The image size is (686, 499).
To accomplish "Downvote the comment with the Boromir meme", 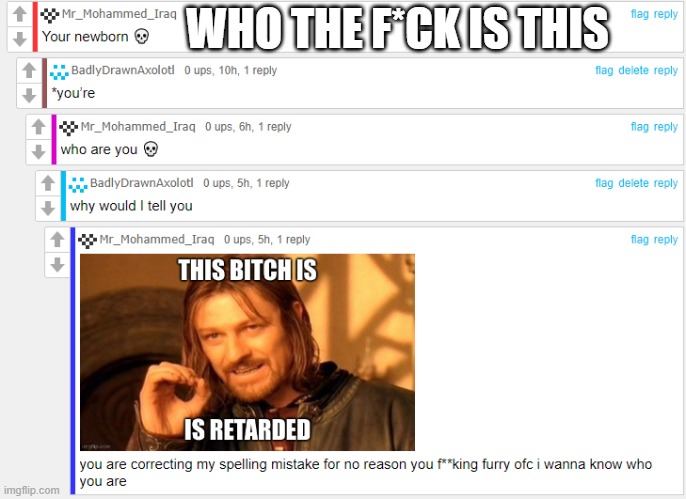I will (x=57, y=265).
